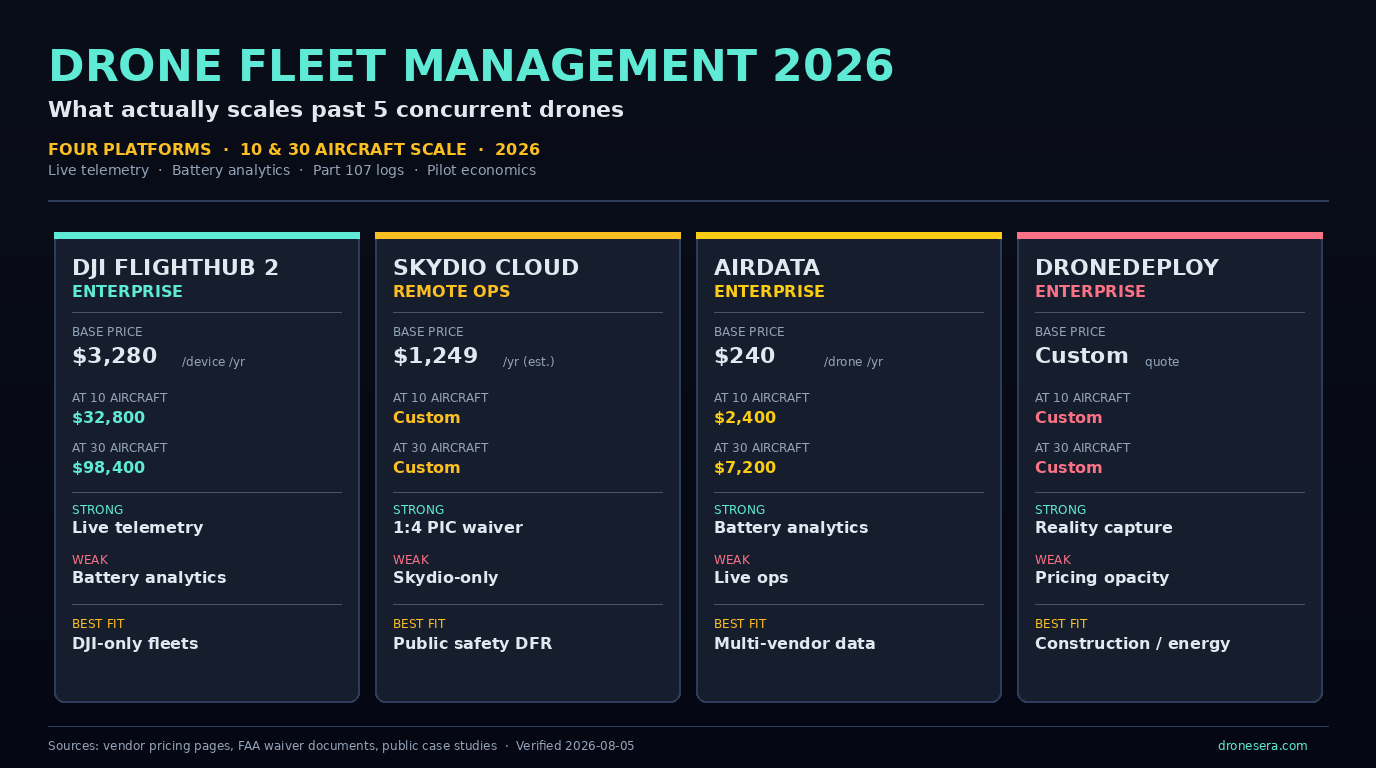Click 'Battery analytics' in the AirData card
The image size is (1376, 768).
(791, 528)
